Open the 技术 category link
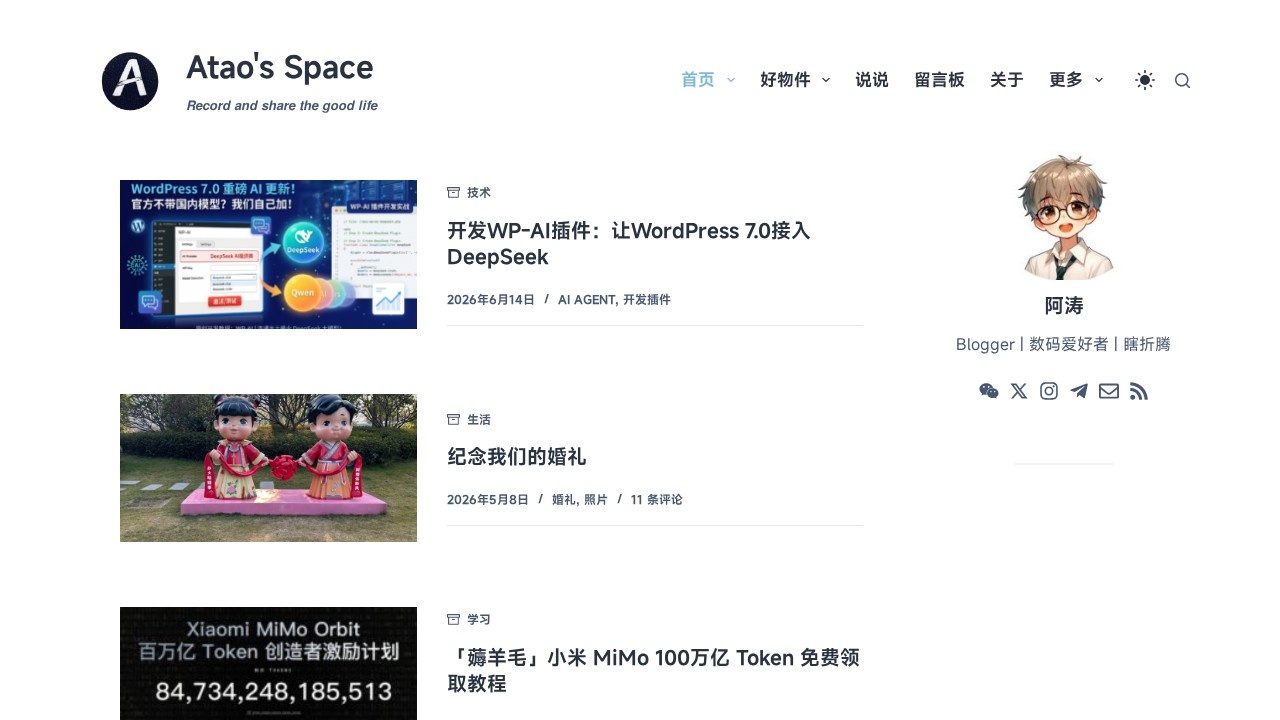The width and height of the screenshot is (1280, 720). (x=479, y=192)
